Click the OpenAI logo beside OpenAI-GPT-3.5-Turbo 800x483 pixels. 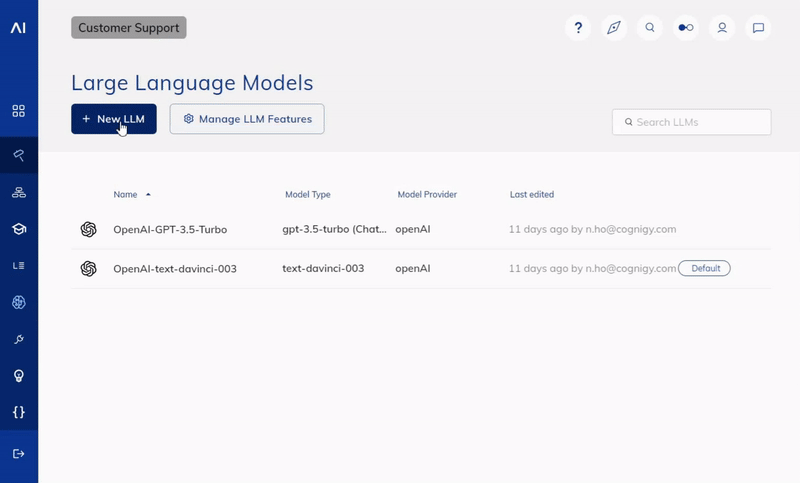[88, 230]
